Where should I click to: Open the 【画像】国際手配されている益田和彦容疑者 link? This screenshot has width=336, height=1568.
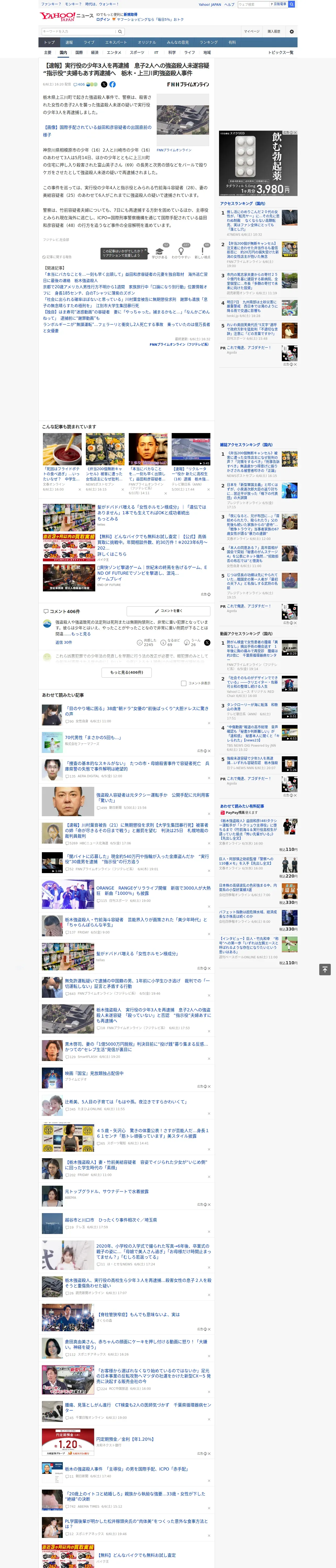(97, 131)
